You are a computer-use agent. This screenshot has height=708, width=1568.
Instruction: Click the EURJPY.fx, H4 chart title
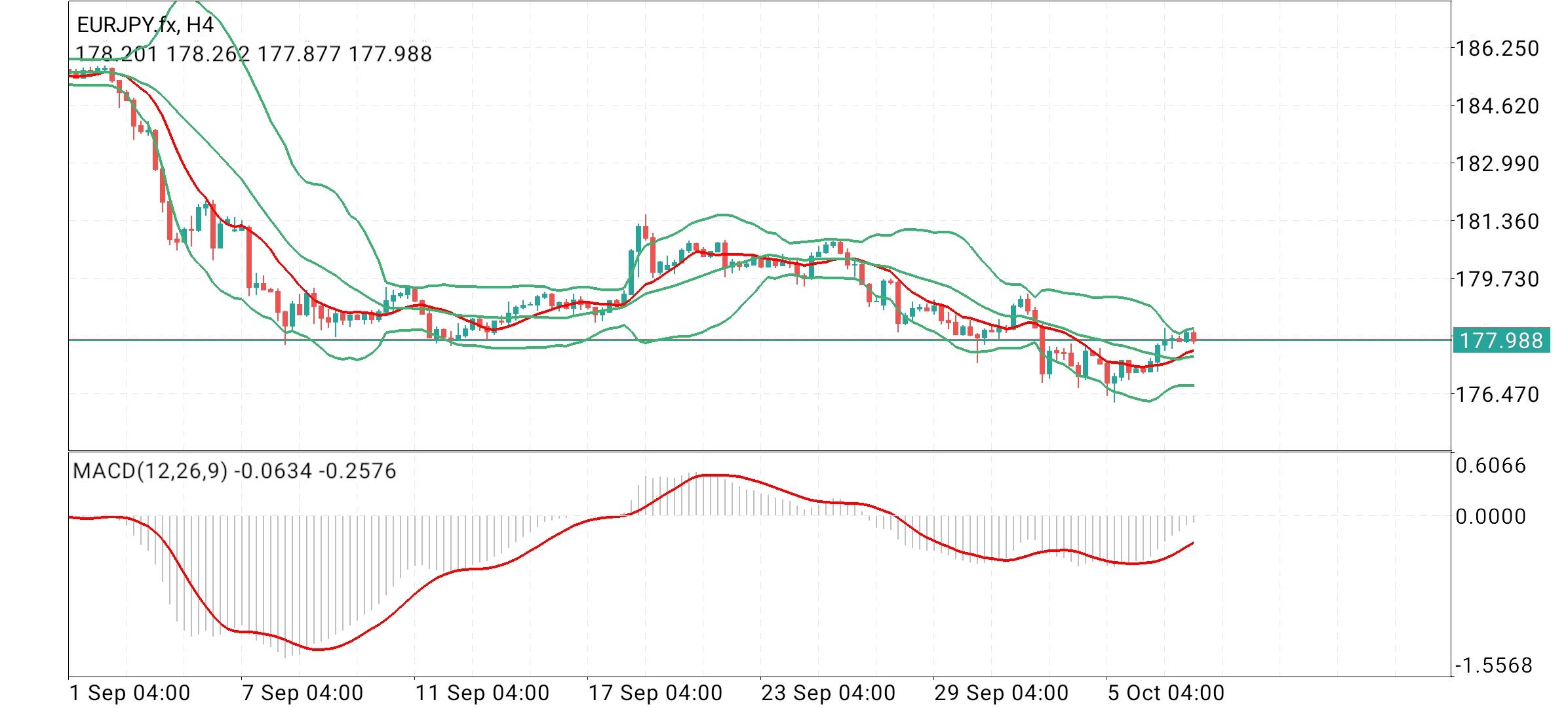(x=146, y=25)
